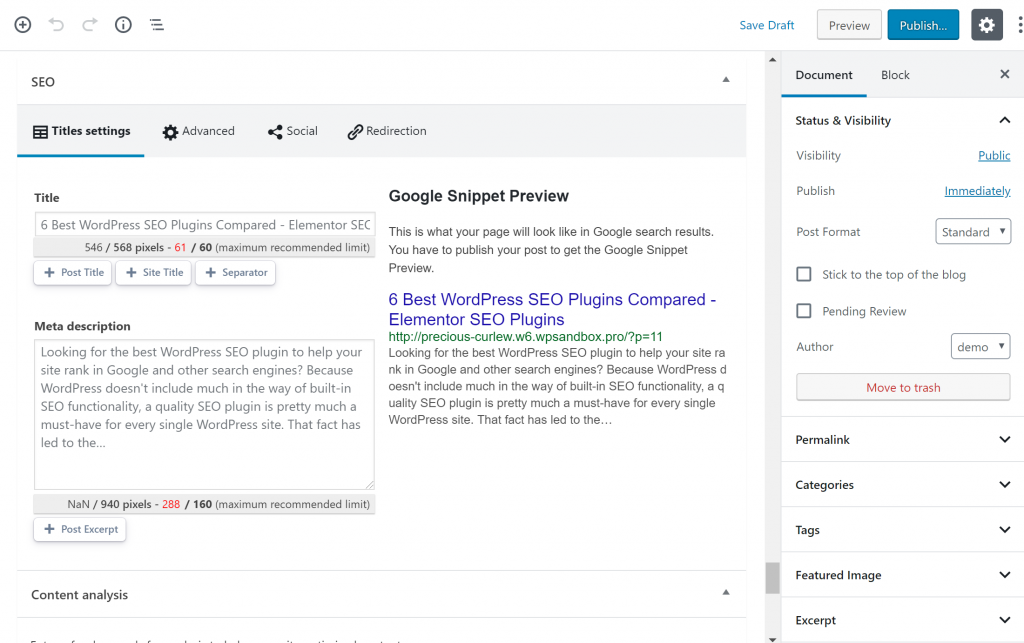
Task: Enable Stick to the top of the blog
Action: (804, 274)
